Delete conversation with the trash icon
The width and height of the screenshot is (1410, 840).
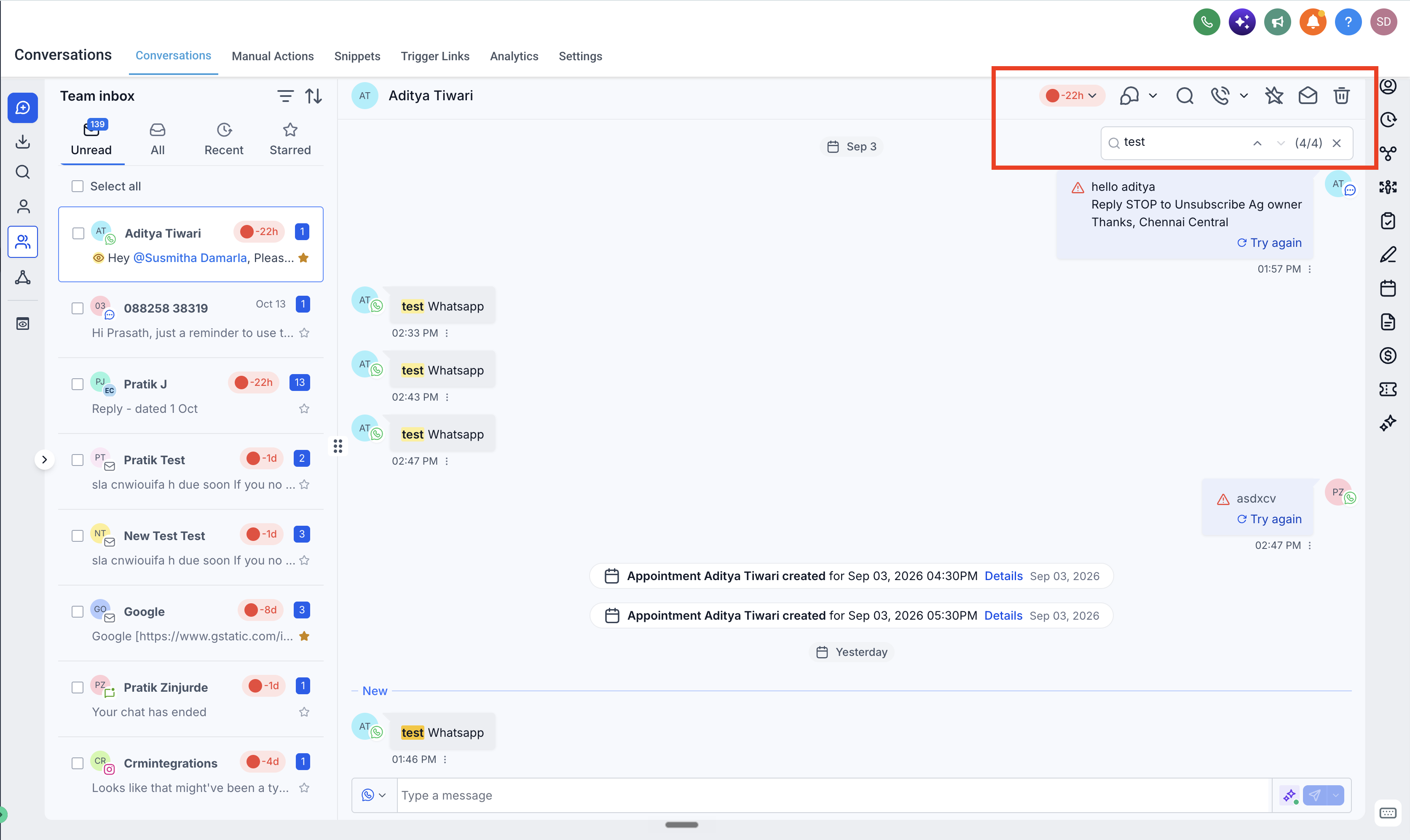[x=1341, y=96]
